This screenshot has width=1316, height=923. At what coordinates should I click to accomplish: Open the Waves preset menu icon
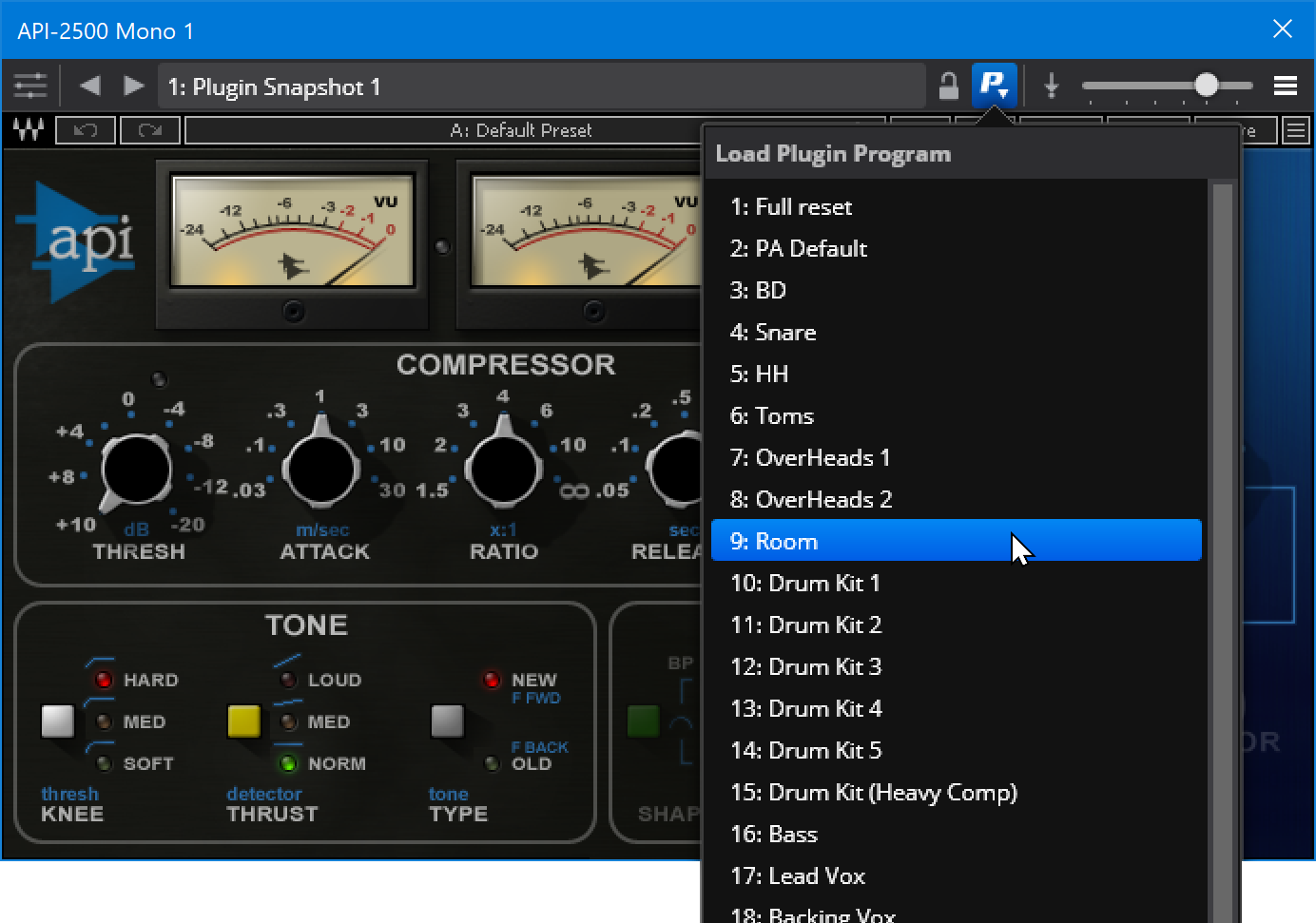(1296, 130)
